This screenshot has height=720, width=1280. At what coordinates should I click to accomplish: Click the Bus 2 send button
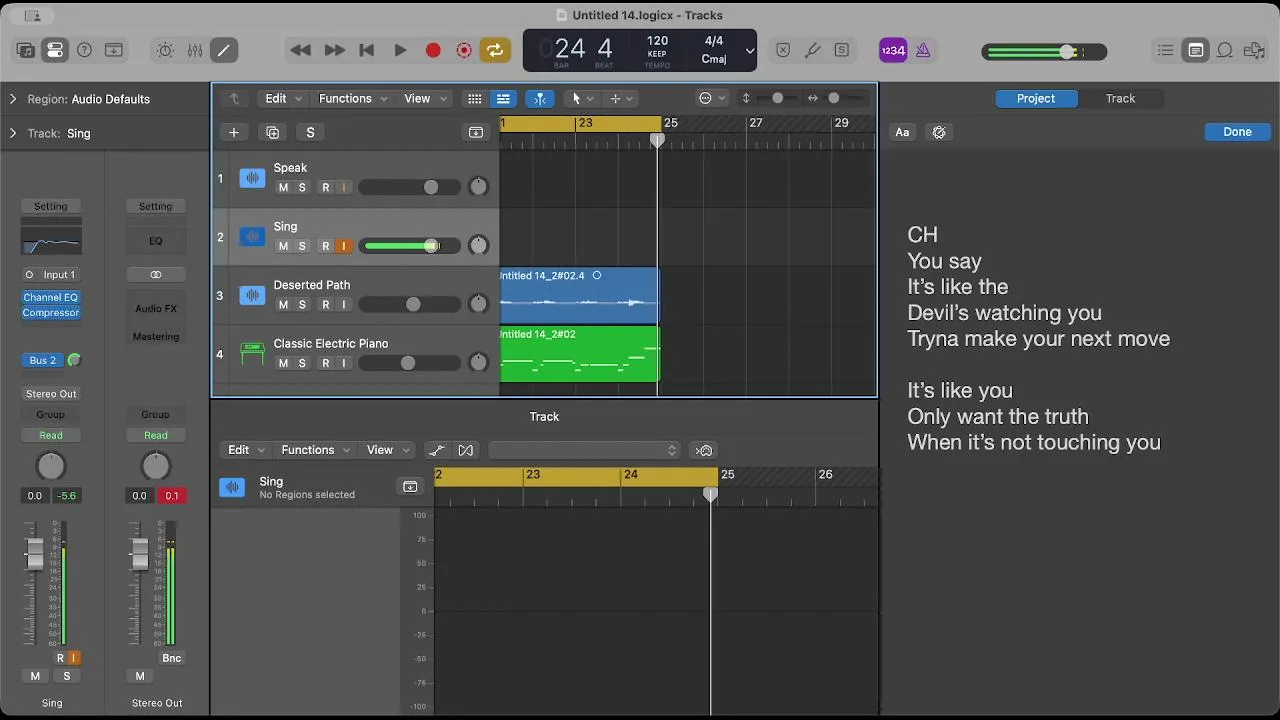click(x=43, y=360)
